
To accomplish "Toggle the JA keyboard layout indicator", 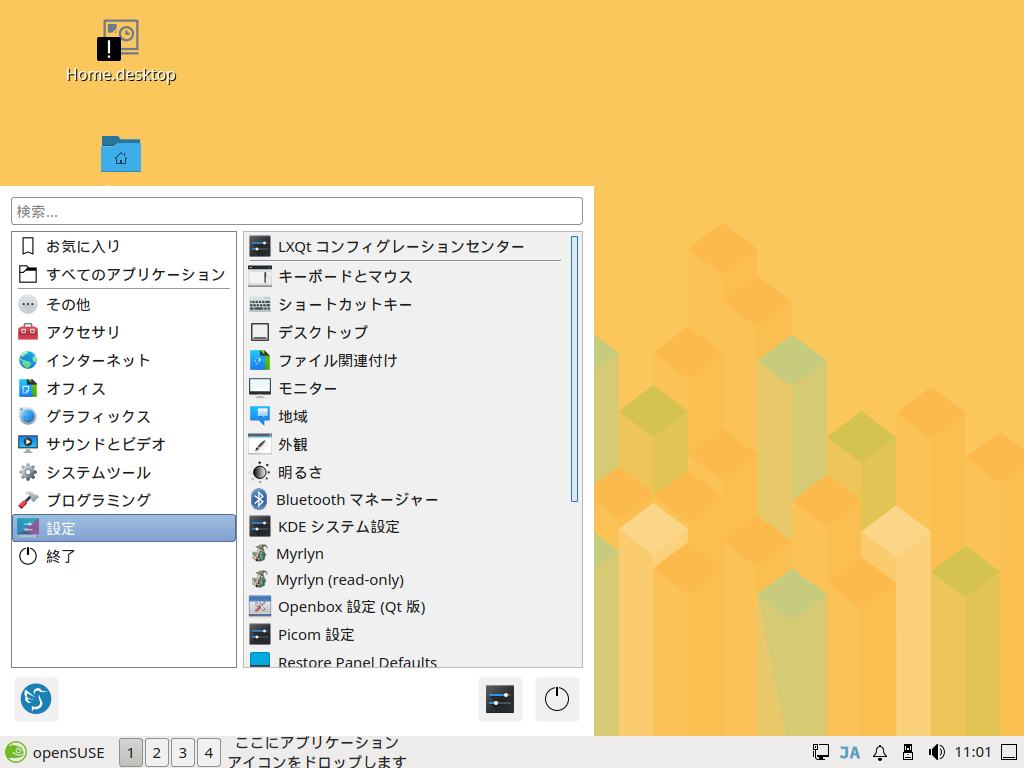I will point(850,752).
